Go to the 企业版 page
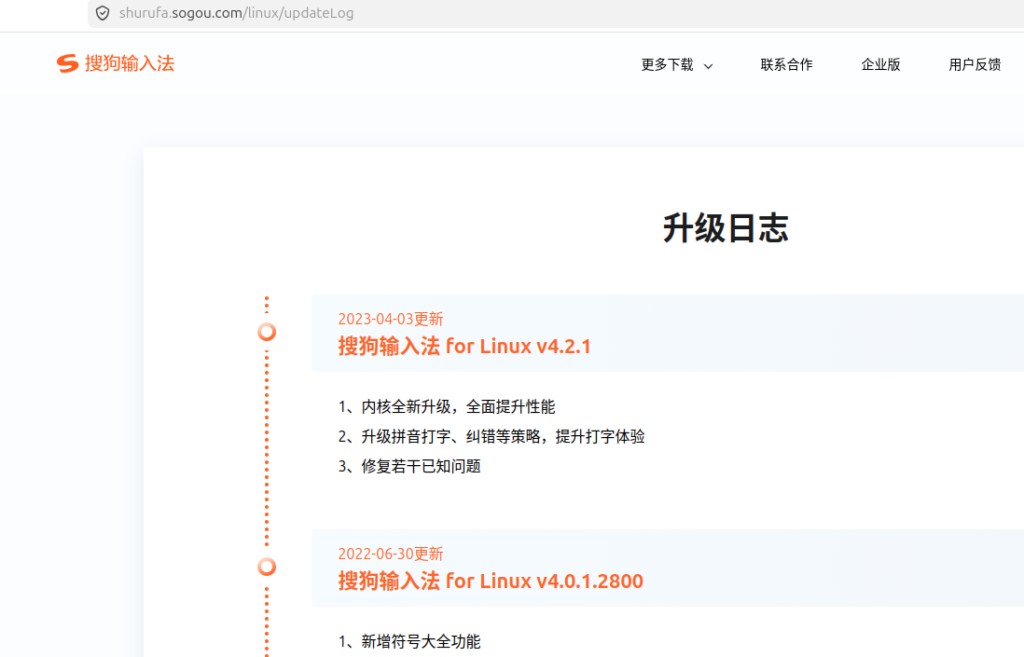This screenshot has height=657, width=1024. [x=880, y=65]
